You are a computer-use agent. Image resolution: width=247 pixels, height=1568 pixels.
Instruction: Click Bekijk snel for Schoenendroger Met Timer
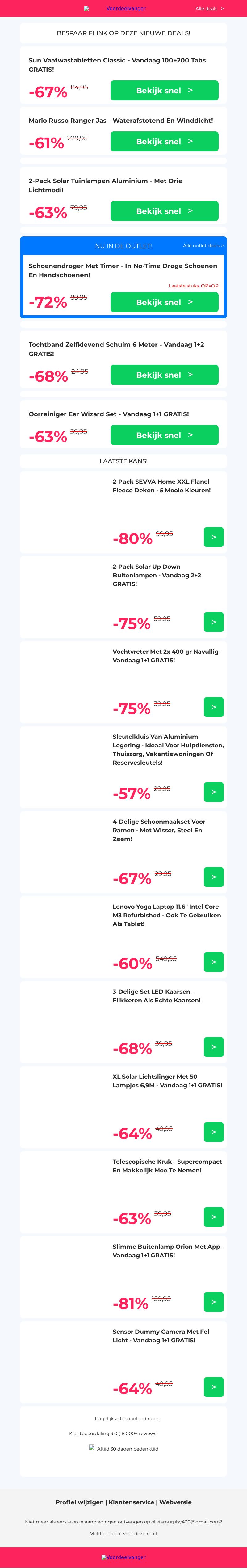[x=164, y=302]
